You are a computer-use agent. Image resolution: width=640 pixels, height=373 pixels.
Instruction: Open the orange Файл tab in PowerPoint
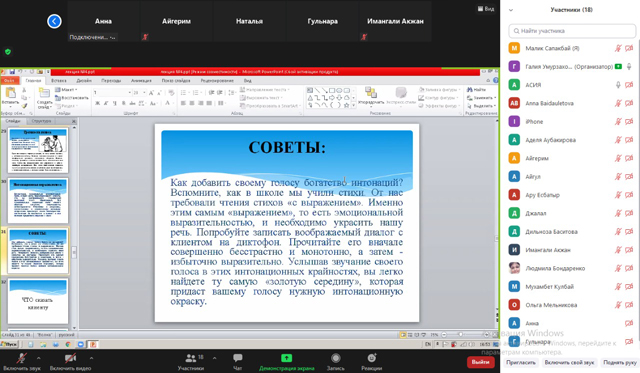click(9, 80)
